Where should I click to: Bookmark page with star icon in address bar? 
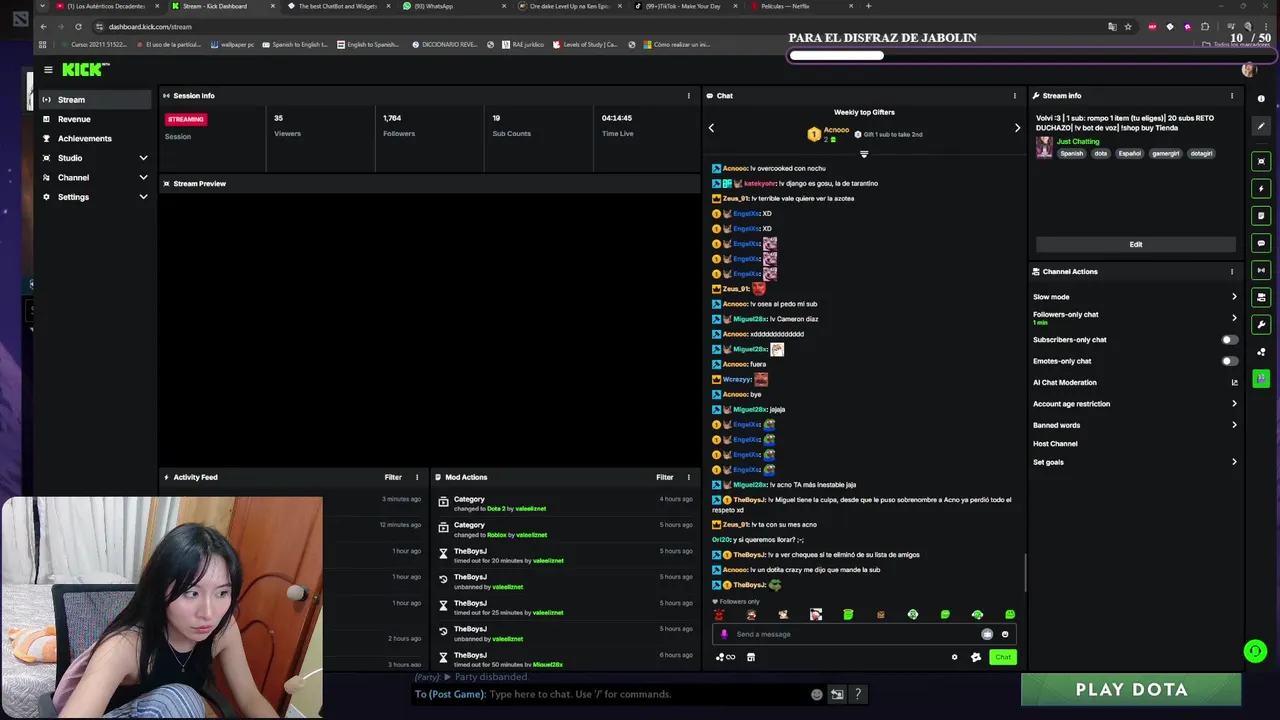[x=1128, y=27]
